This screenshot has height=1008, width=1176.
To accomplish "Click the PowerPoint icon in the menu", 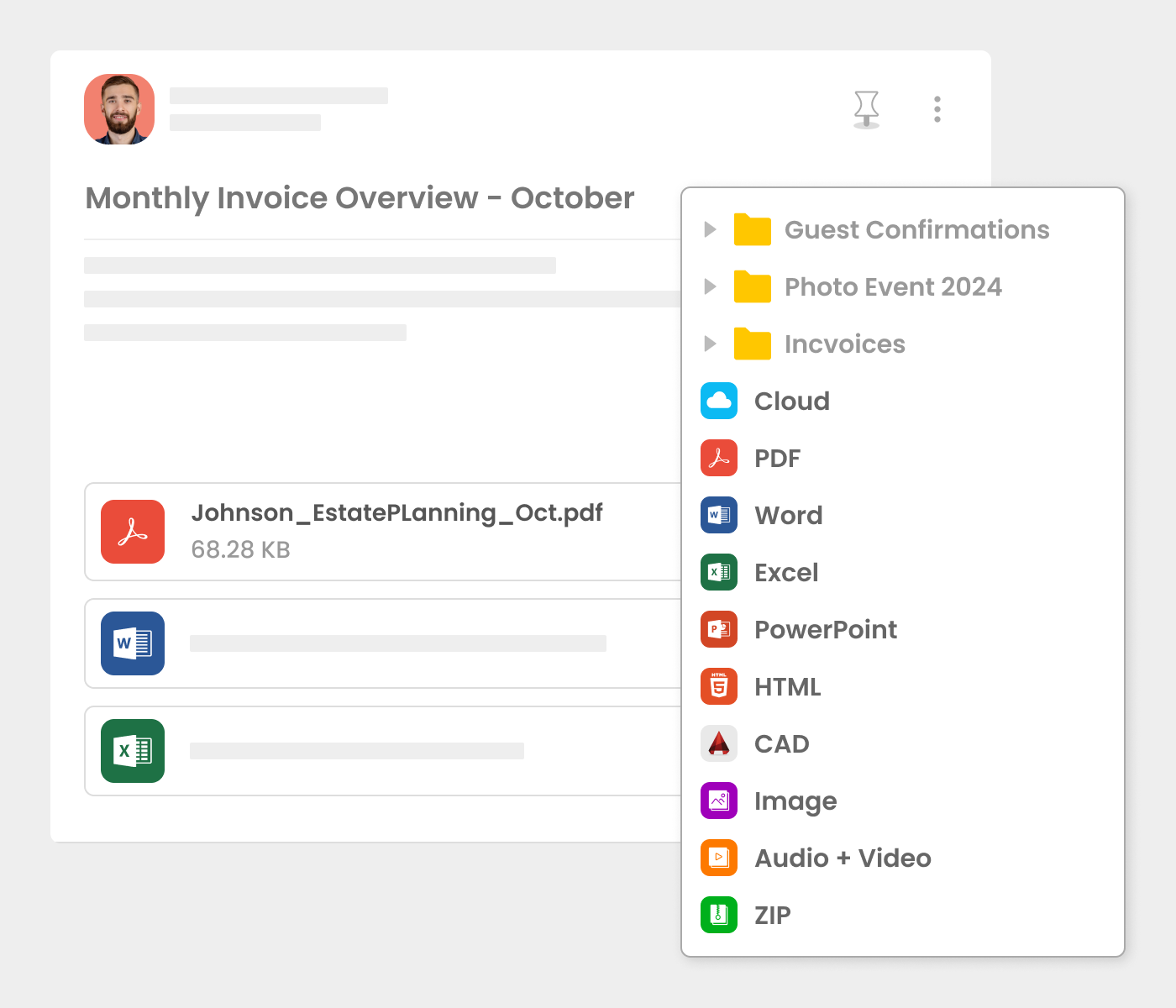I will pyautogui.click(x=719, y=629).
